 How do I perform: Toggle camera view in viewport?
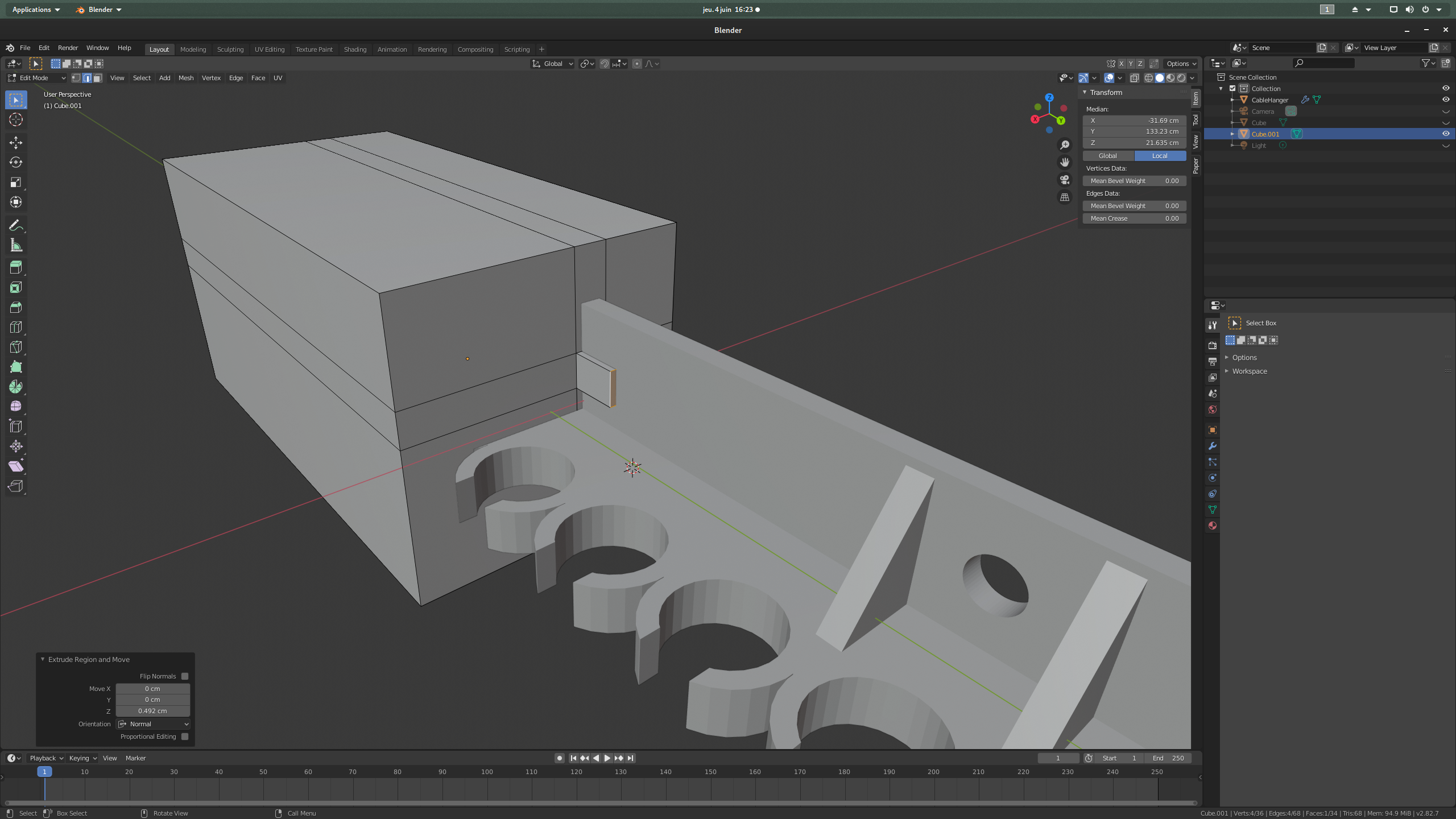[x=1065, y=180]
